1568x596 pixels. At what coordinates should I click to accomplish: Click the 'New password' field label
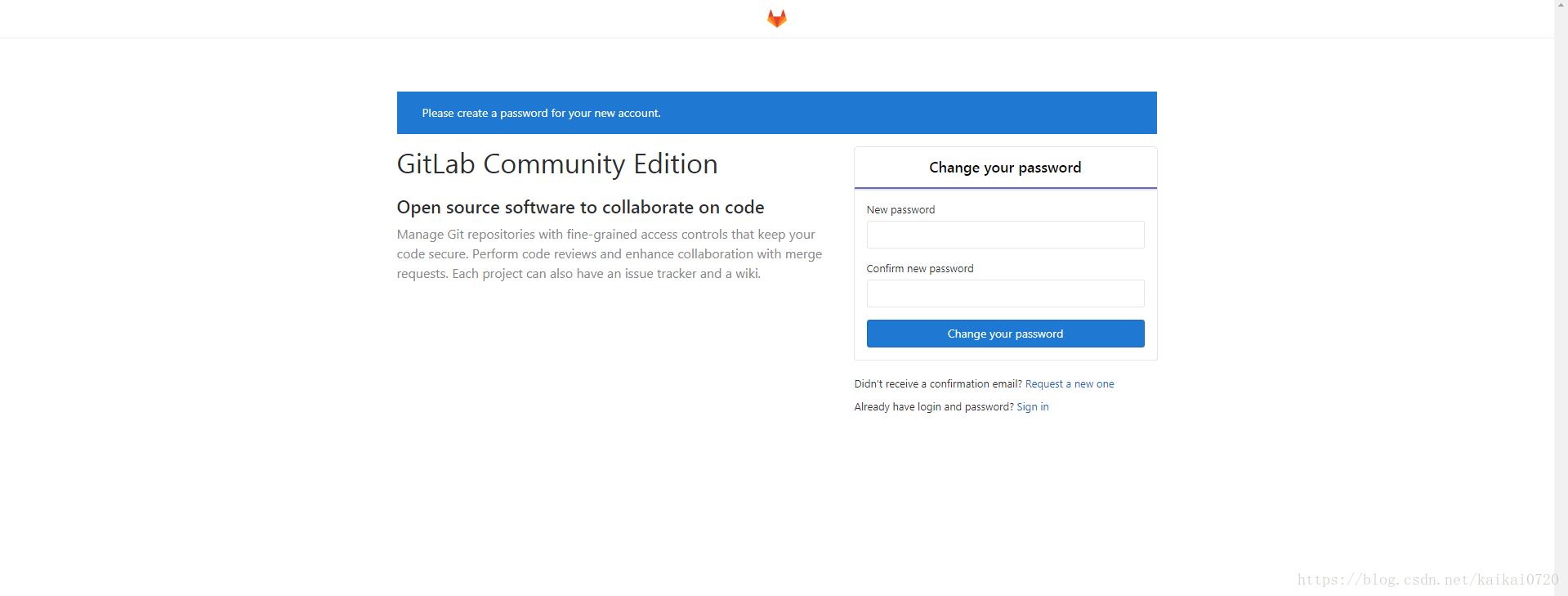900,210
